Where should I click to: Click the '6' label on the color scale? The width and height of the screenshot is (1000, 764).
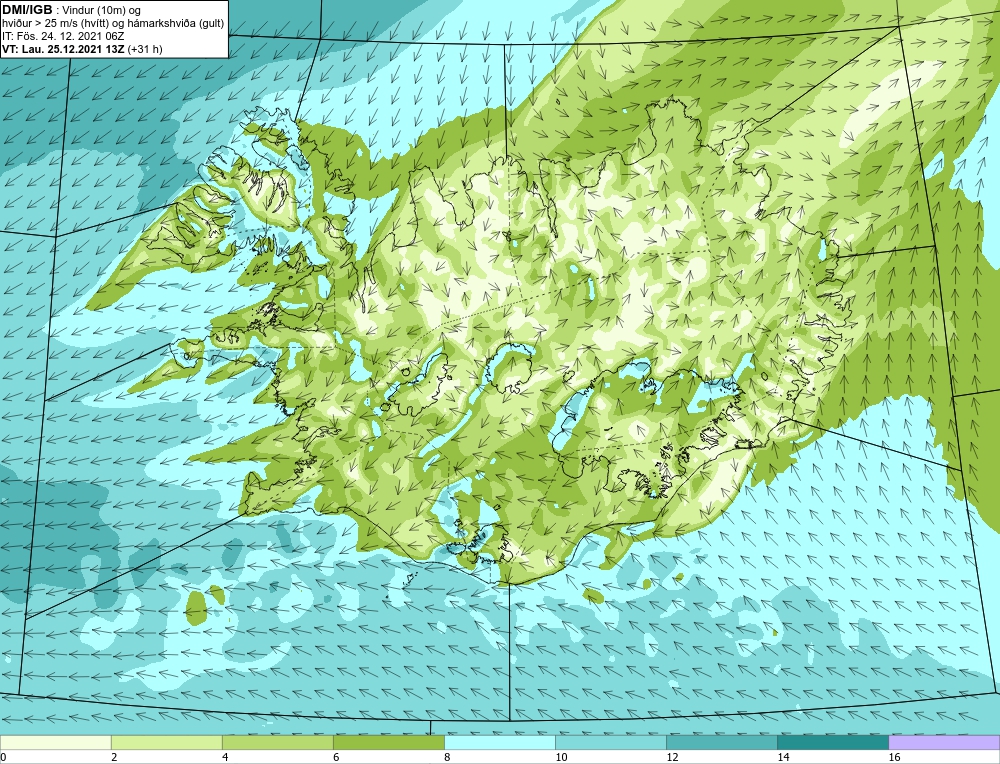336,757
